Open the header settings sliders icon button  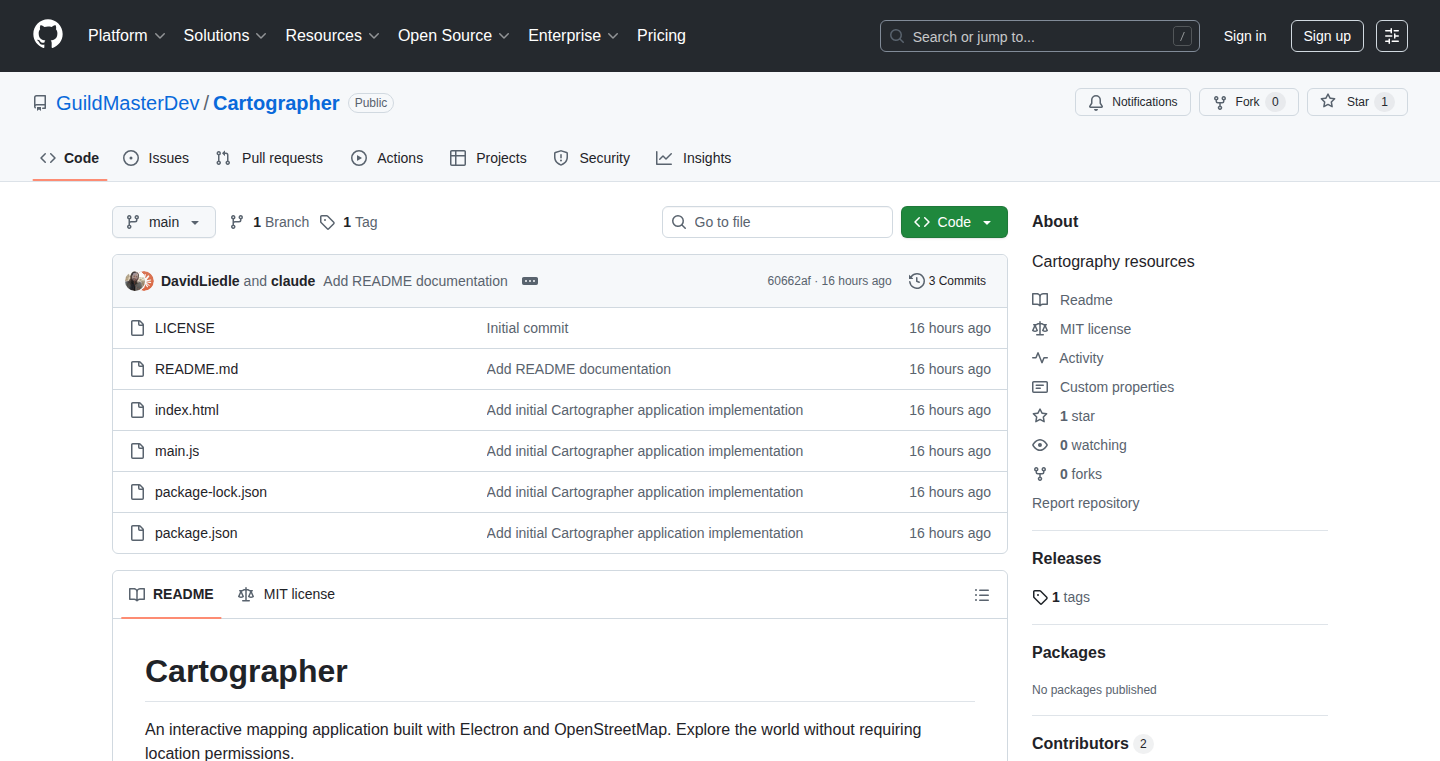coord(1392,36)
